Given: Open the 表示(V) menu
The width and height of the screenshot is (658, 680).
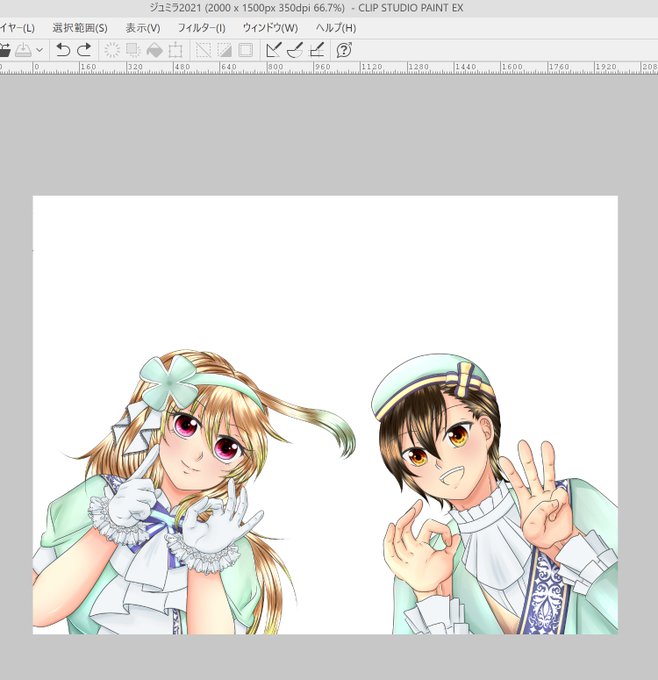Looking at the screenshot, I should (x=143, y=28).
